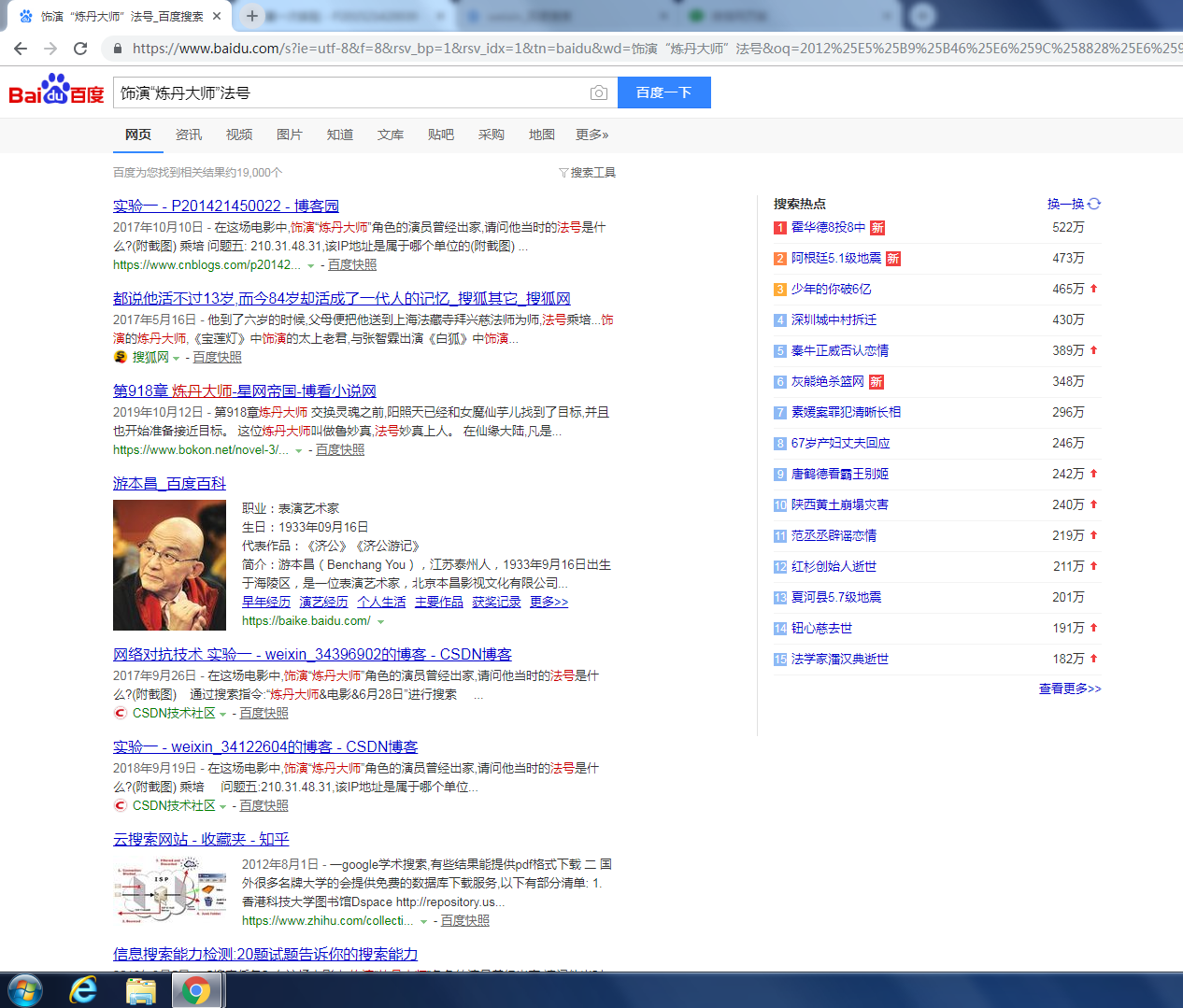The image size is (1183, 1008).
Task: Expand dropdown after first CSDN技术社区
Action: click(222, 715)
